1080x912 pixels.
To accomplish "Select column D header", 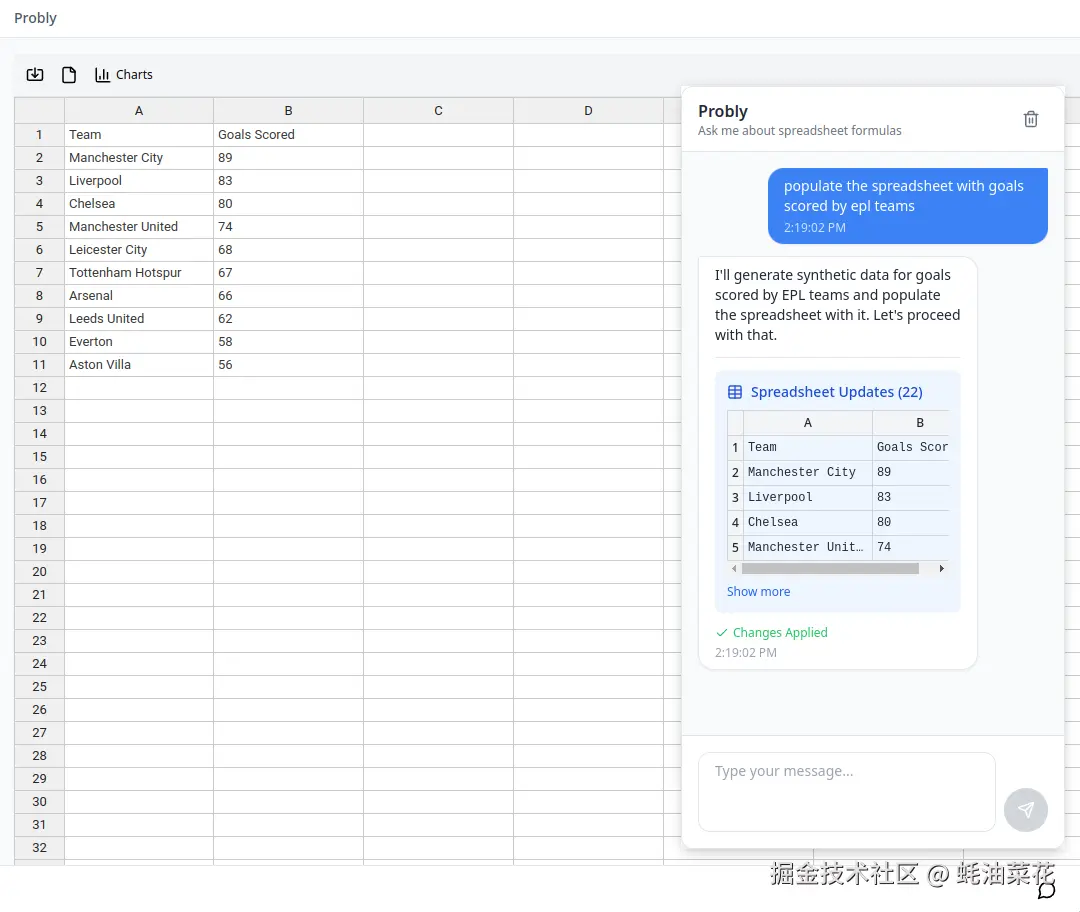I will (588, 110).
